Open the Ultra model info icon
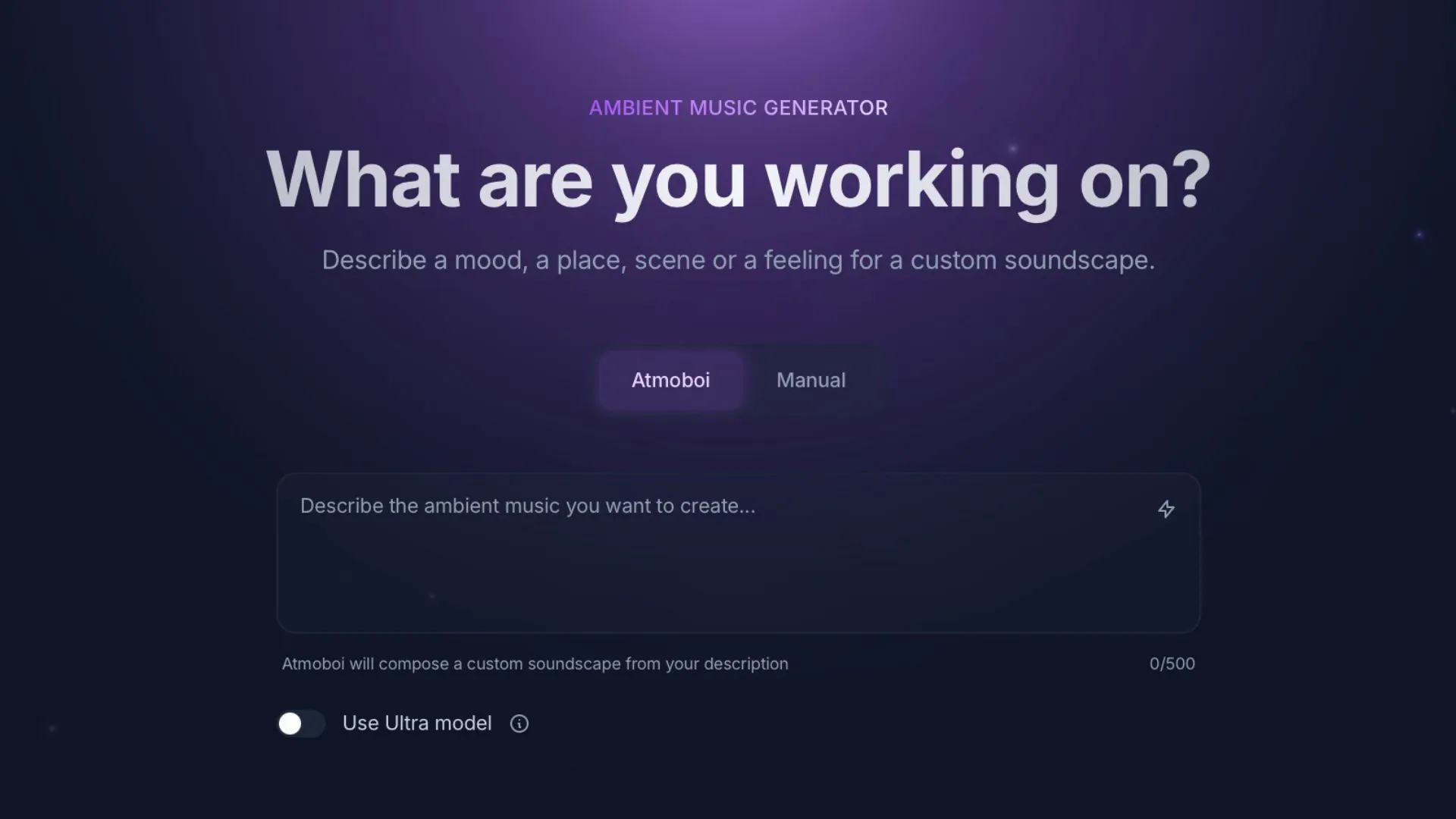 [x=519, y=723]
